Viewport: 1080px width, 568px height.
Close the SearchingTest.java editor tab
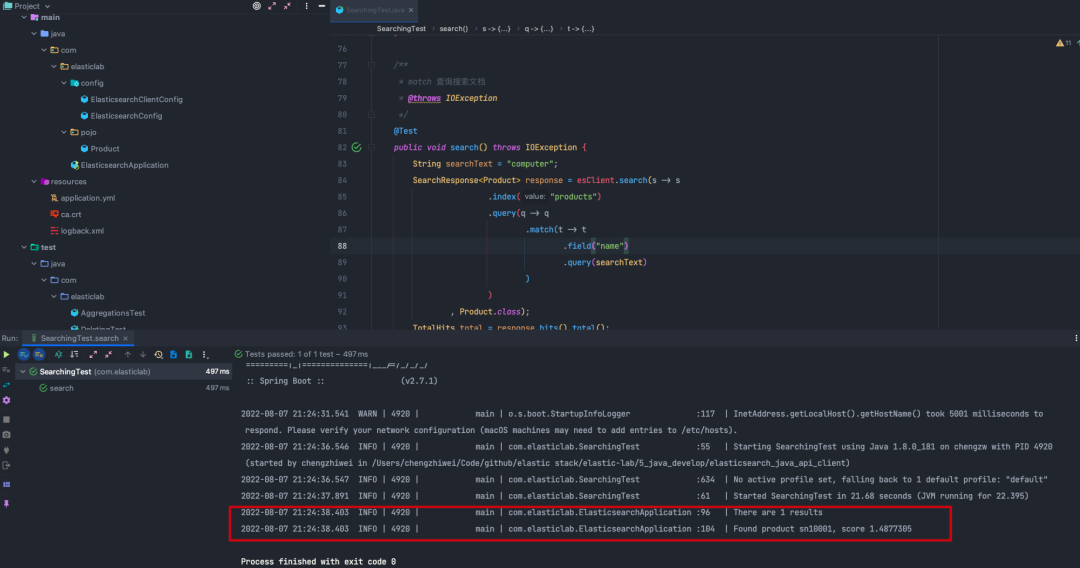coord(411,10)
